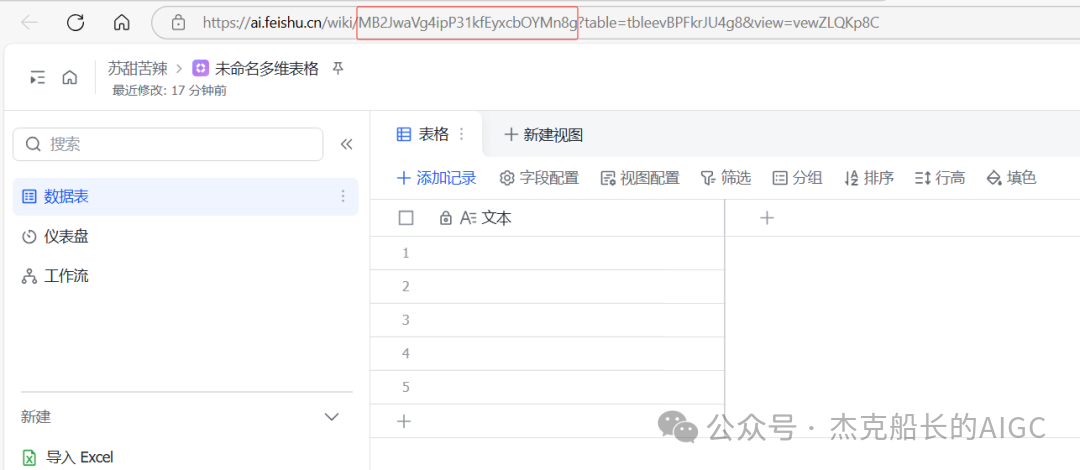Tick the select-all checkbox in header
The image size is (1080, 470).
(x=406, y=218)
